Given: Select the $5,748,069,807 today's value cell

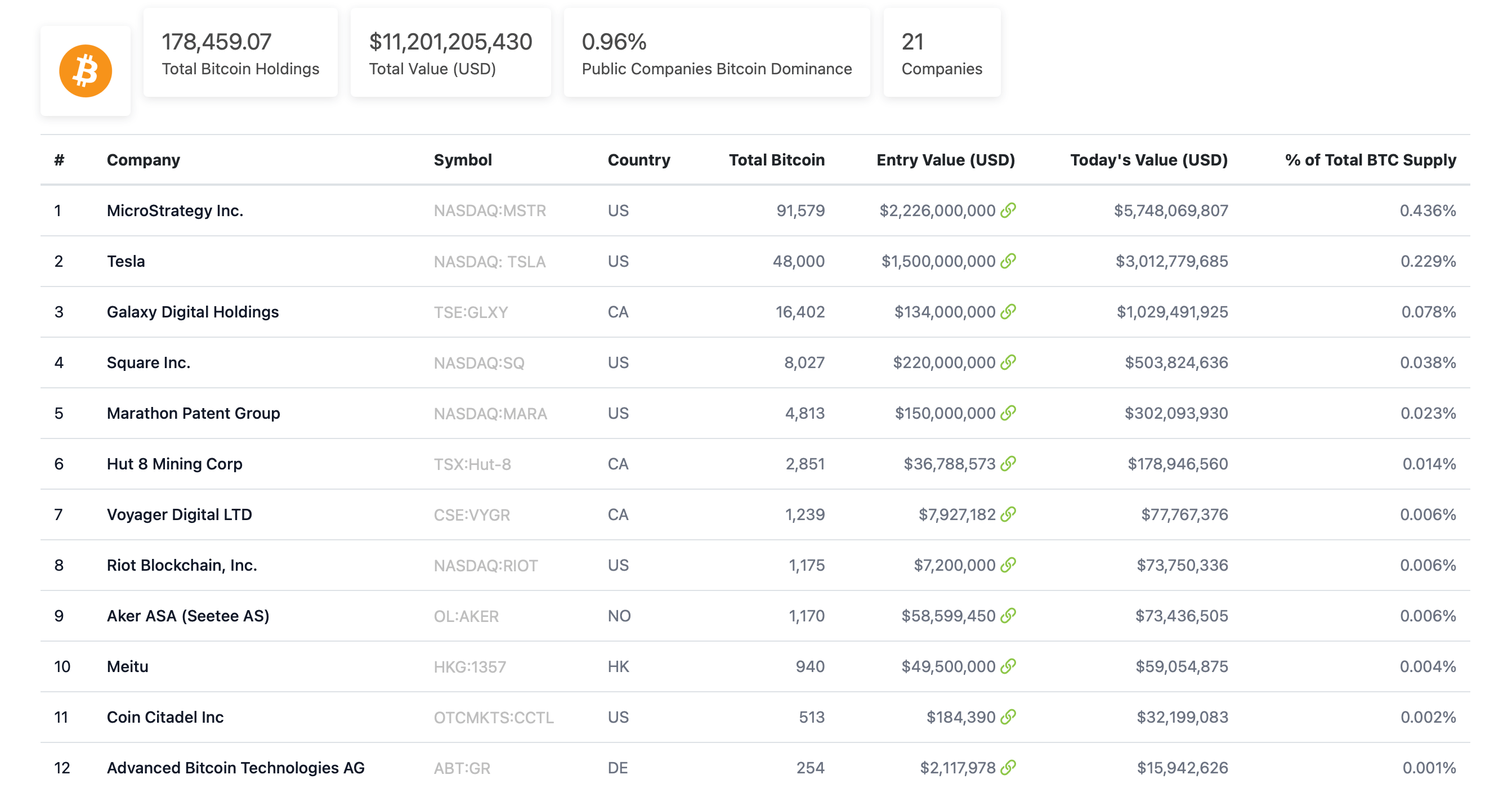Looking at the screenshot, I should pos(1171,211).
